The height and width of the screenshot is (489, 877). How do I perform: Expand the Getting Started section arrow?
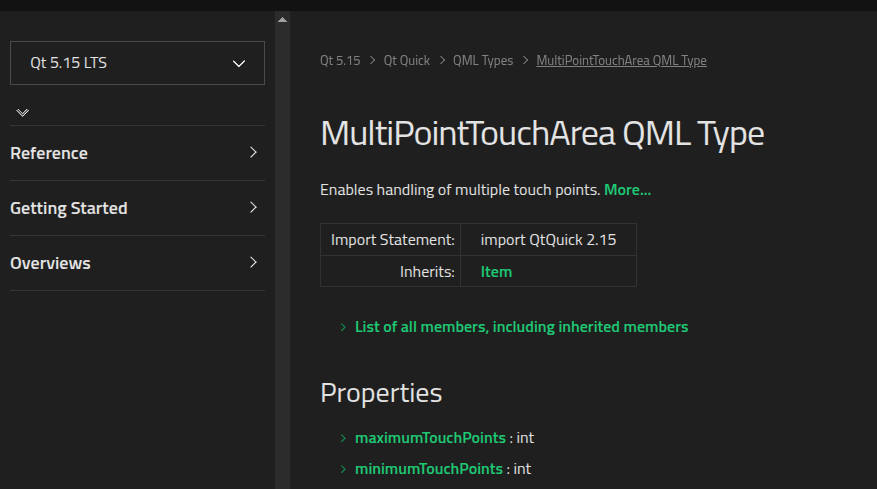(253, 207)
